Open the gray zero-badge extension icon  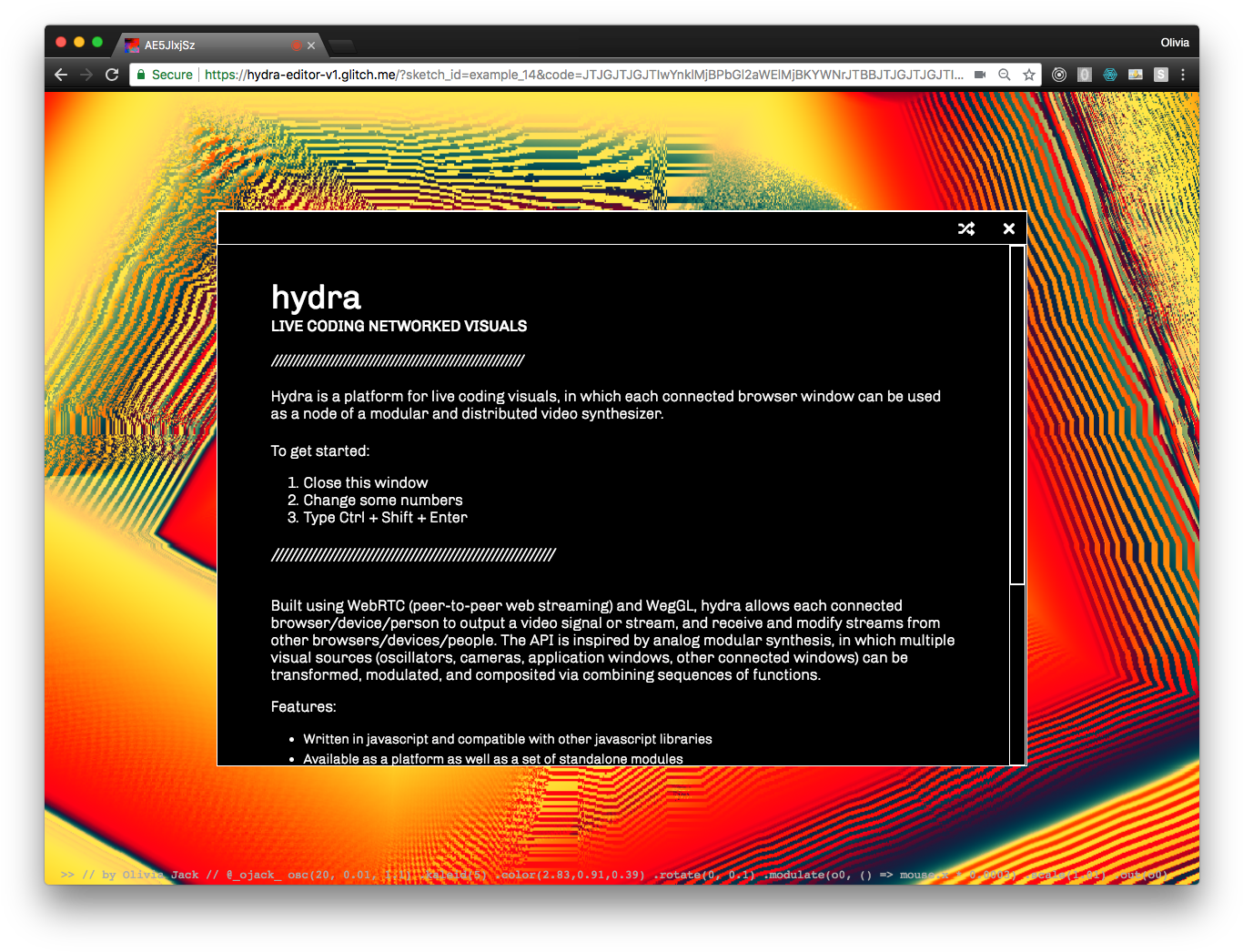[x=1085, y=75]
